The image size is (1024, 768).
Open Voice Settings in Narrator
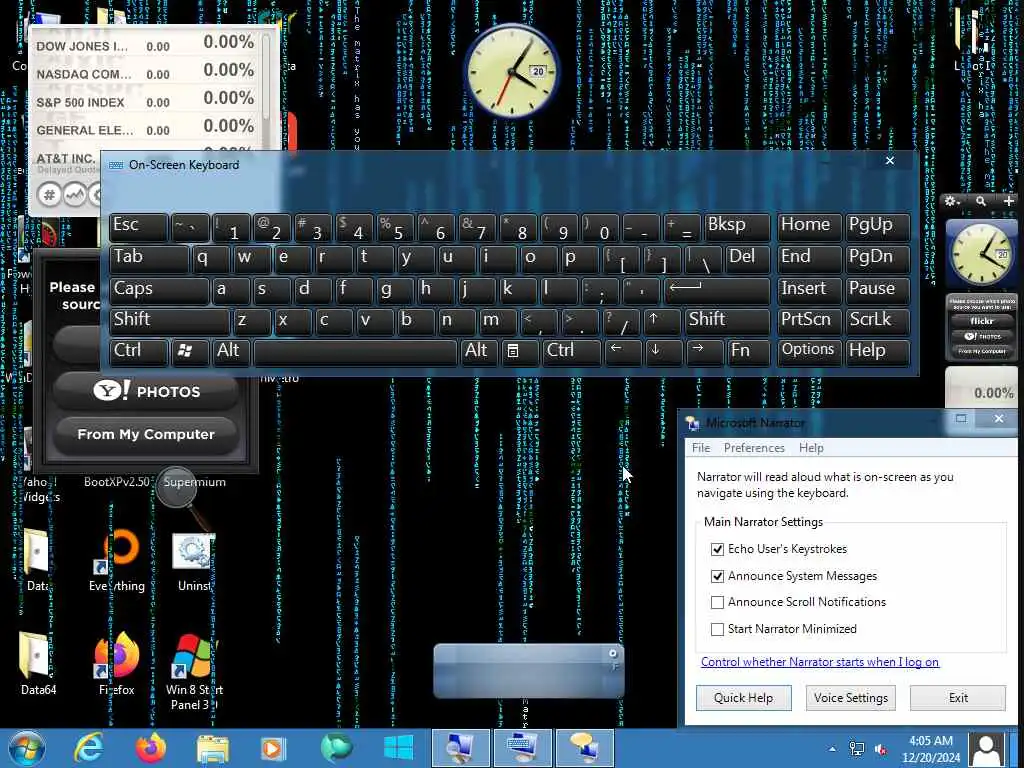[x=850, y=697]
